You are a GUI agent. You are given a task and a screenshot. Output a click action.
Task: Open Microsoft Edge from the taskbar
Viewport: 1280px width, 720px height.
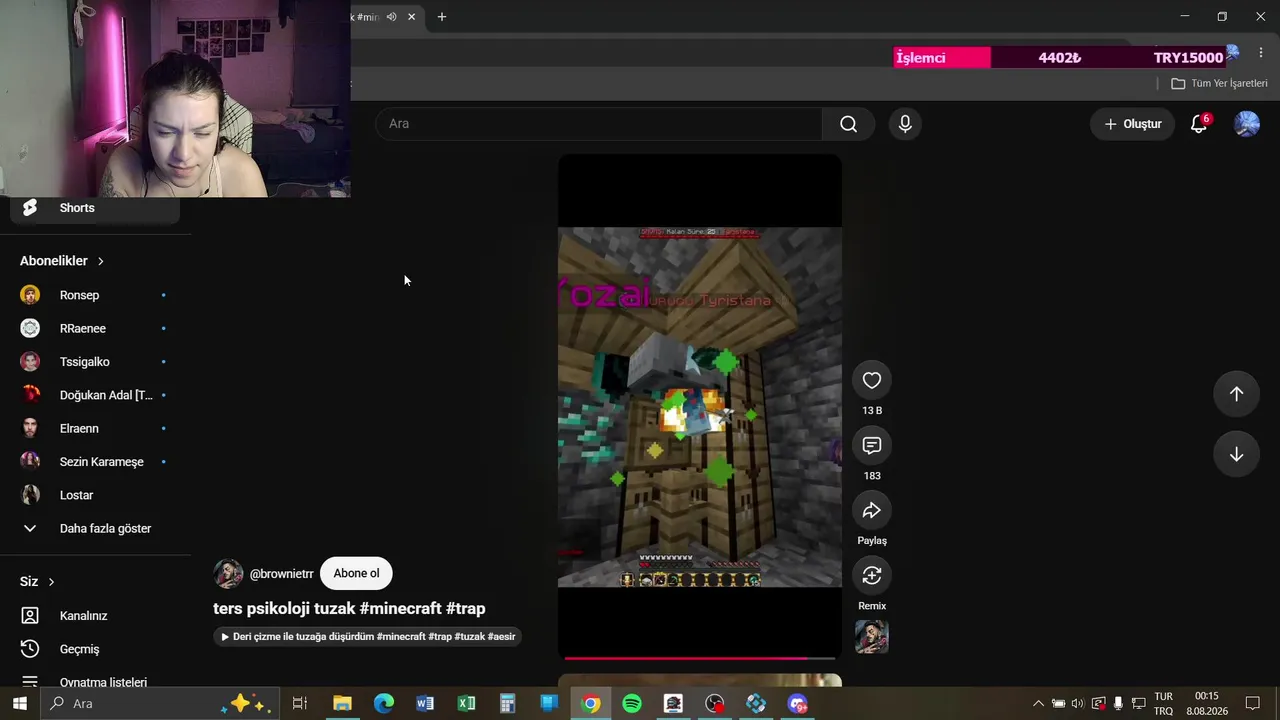(x=384, y=704)
